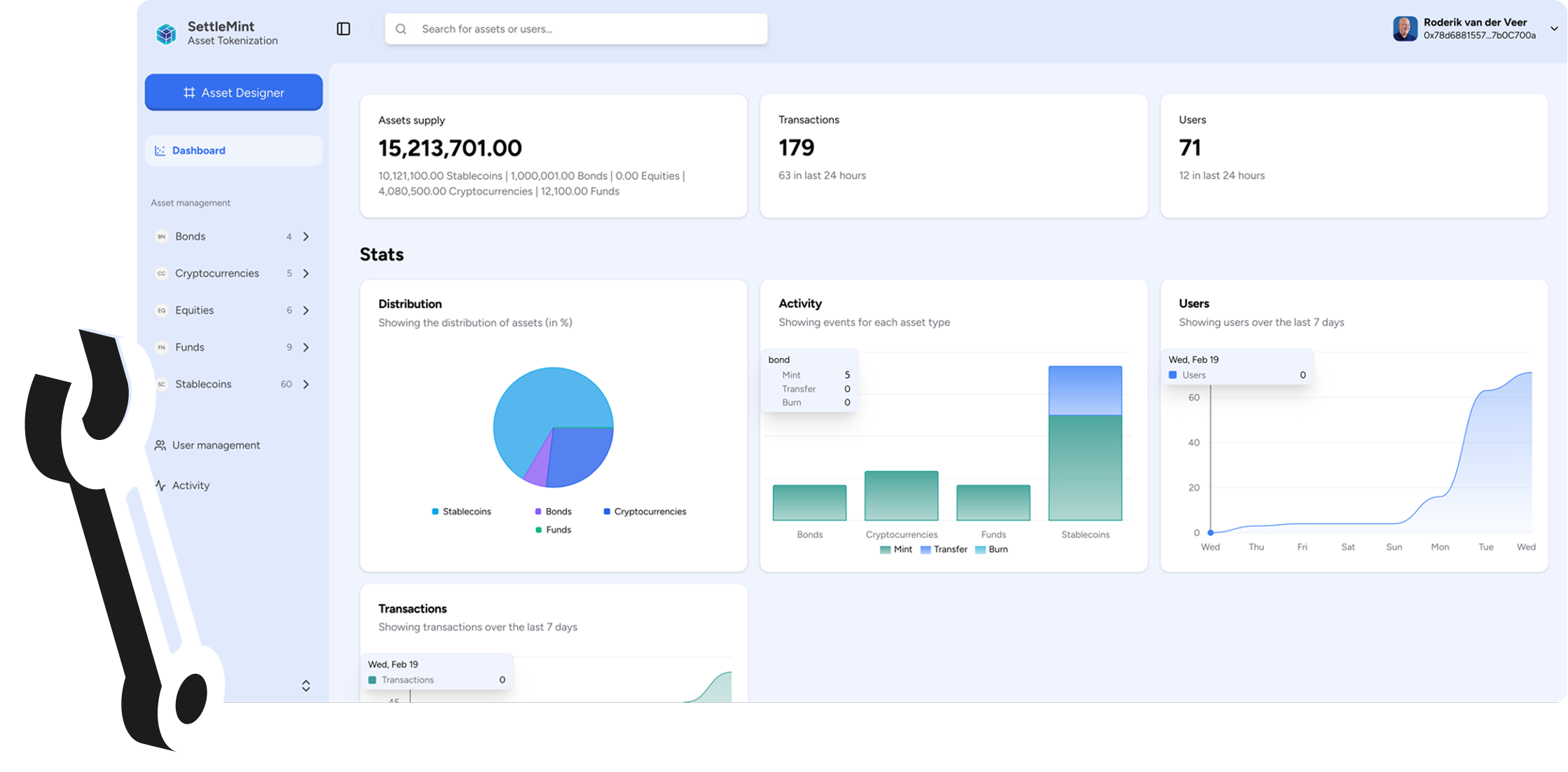
Task: Click the SettleMint logo icon
Action: click(x=165, y=33)
